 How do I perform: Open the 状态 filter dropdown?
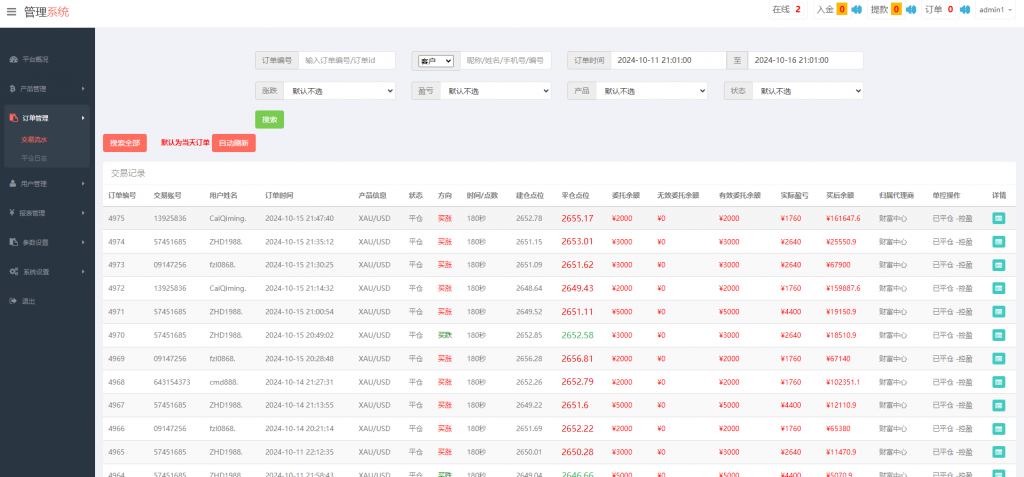click(808, 91)
